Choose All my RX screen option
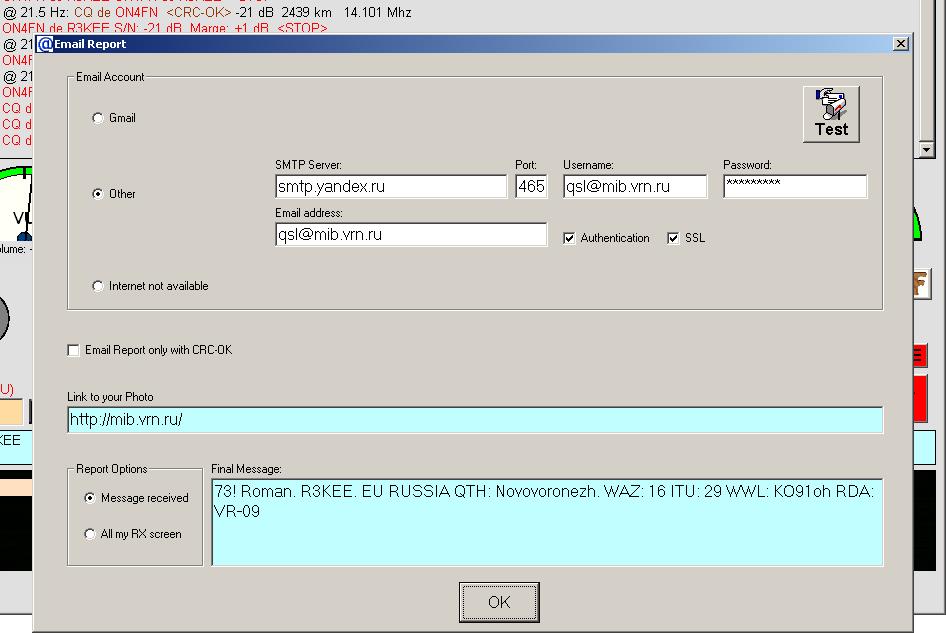Viewport: 946px width, 633px height. click(x=91, y=534)
